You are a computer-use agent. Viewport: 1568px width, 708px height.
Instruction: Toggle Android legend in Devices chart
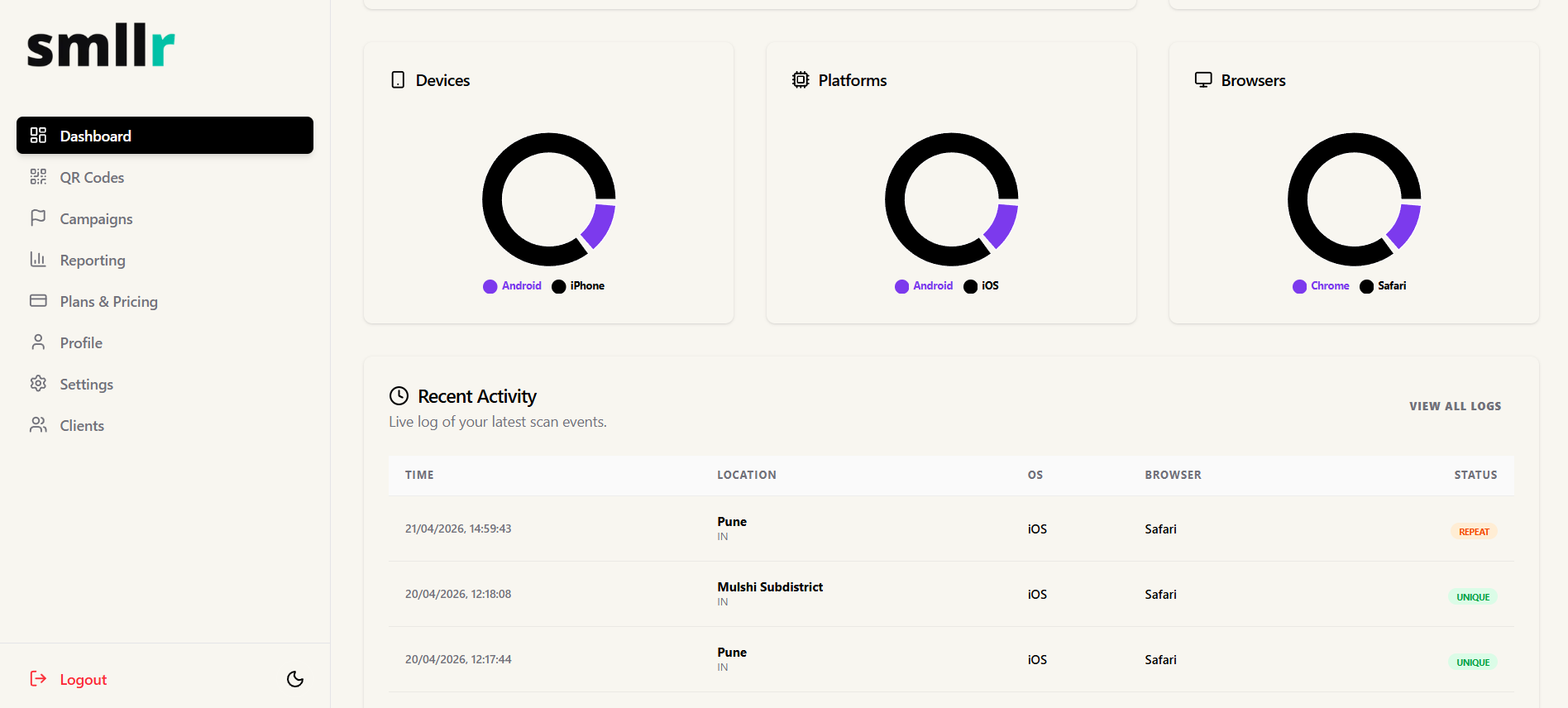[x=512, y=285]
